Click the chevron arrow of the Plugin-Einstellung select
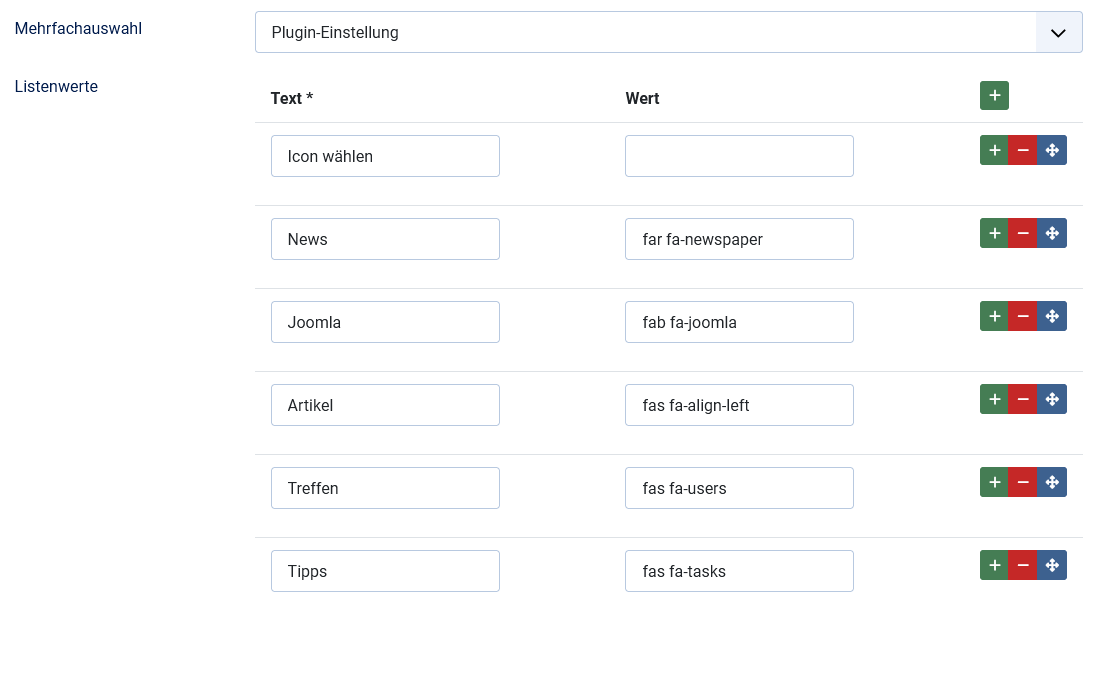 click(1059, 32)
